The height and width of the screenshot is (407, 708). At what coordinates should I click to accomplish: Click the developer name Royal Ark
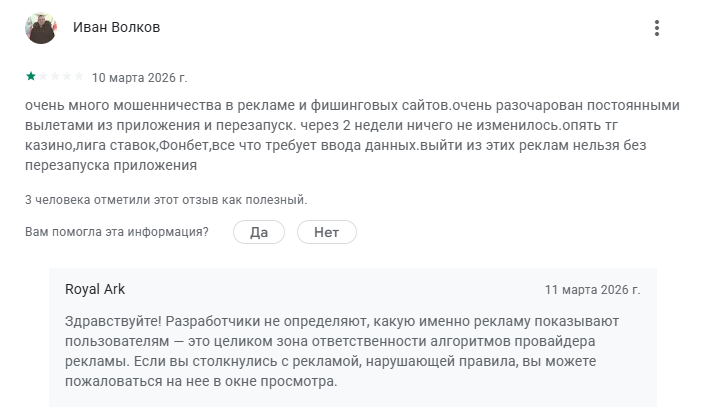tap(95, 289)
